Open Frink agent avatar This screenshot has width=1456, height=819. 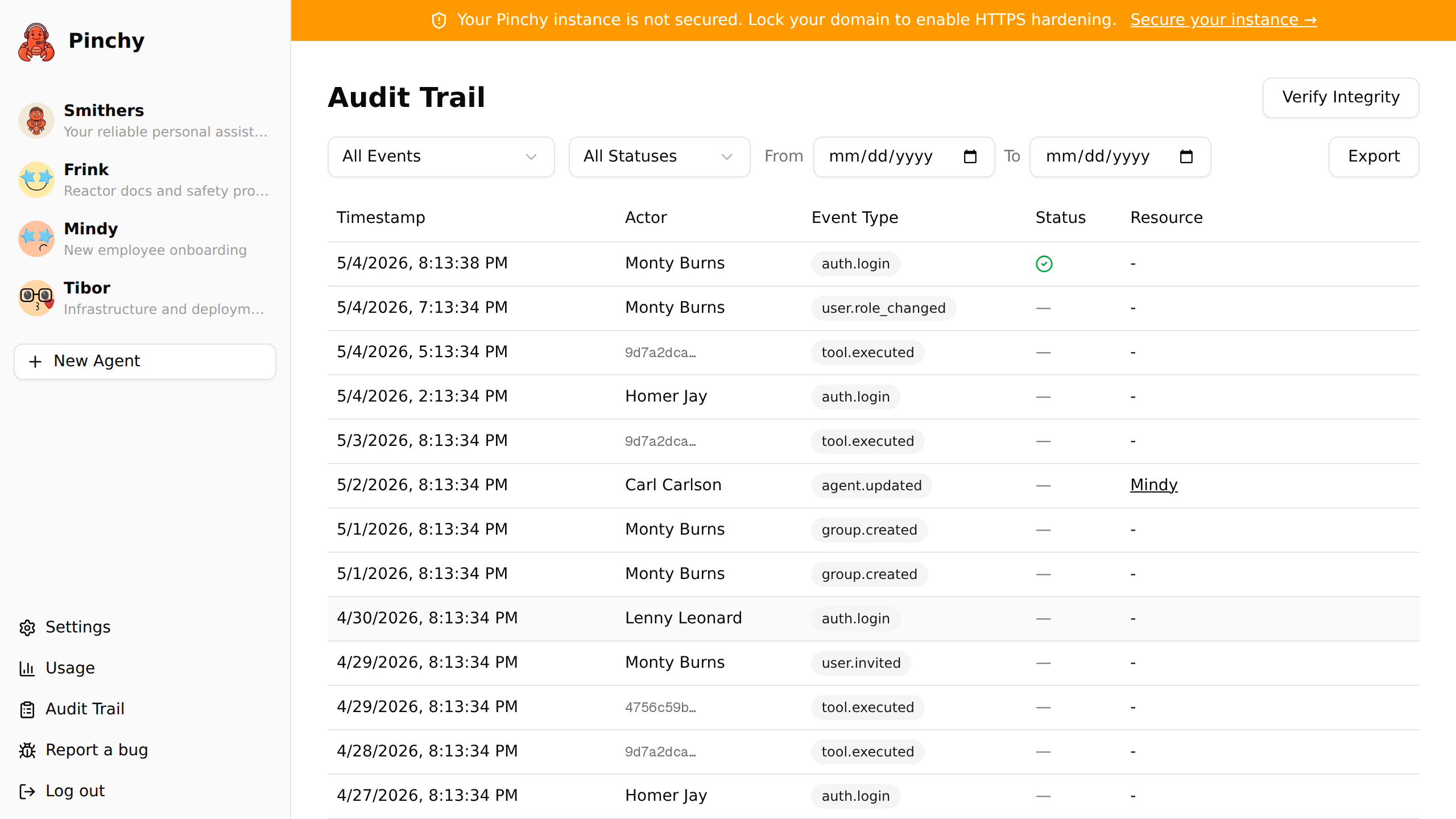click(36, 179)
